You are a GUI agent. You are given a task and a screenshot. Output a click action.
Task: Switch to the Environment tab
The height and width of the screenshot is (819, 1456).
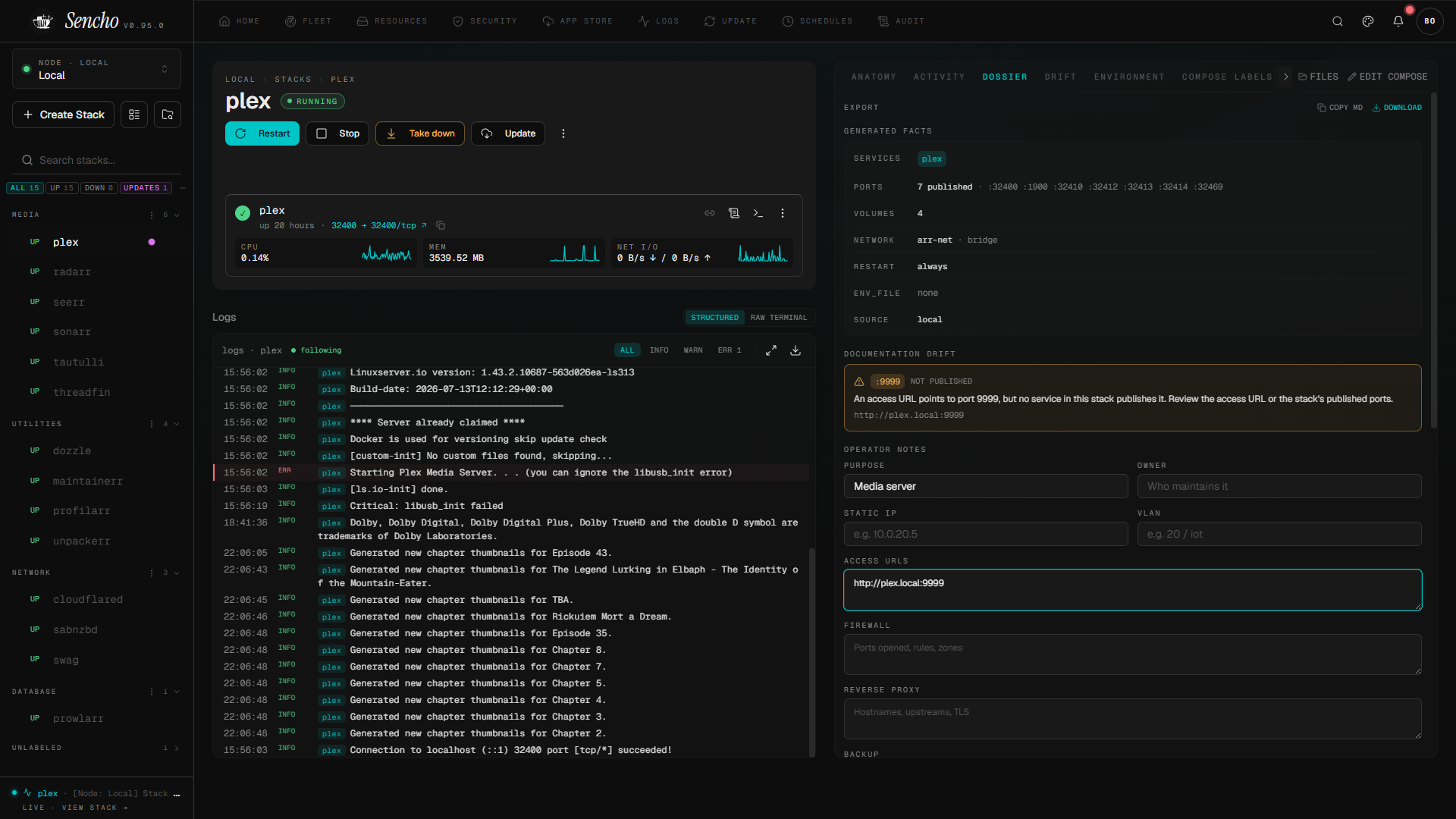click(1129, 77)
